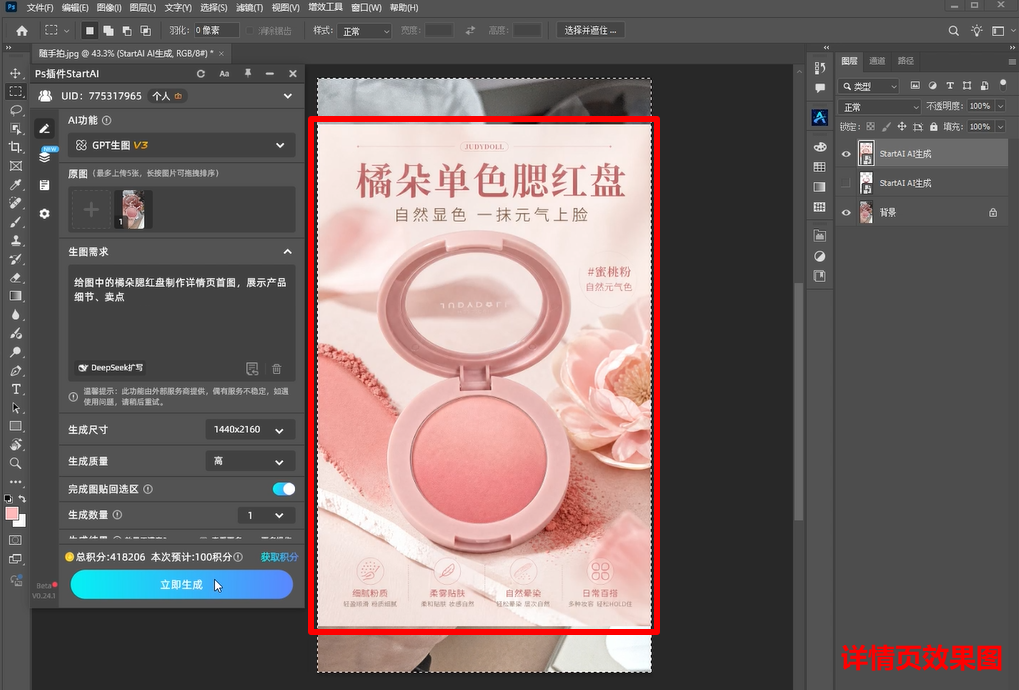The width and height of the screenshot is (1019, 690).
Task: Swap foreground and background colors
Action: (x=22, y=499)
